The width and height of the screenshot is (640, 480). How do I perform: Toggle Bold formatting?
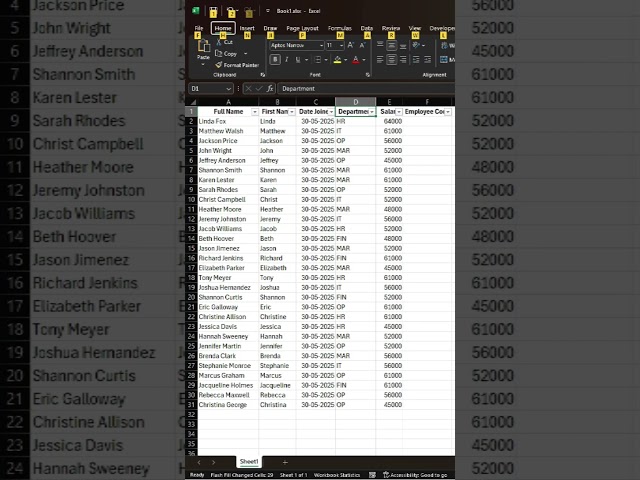275,60
